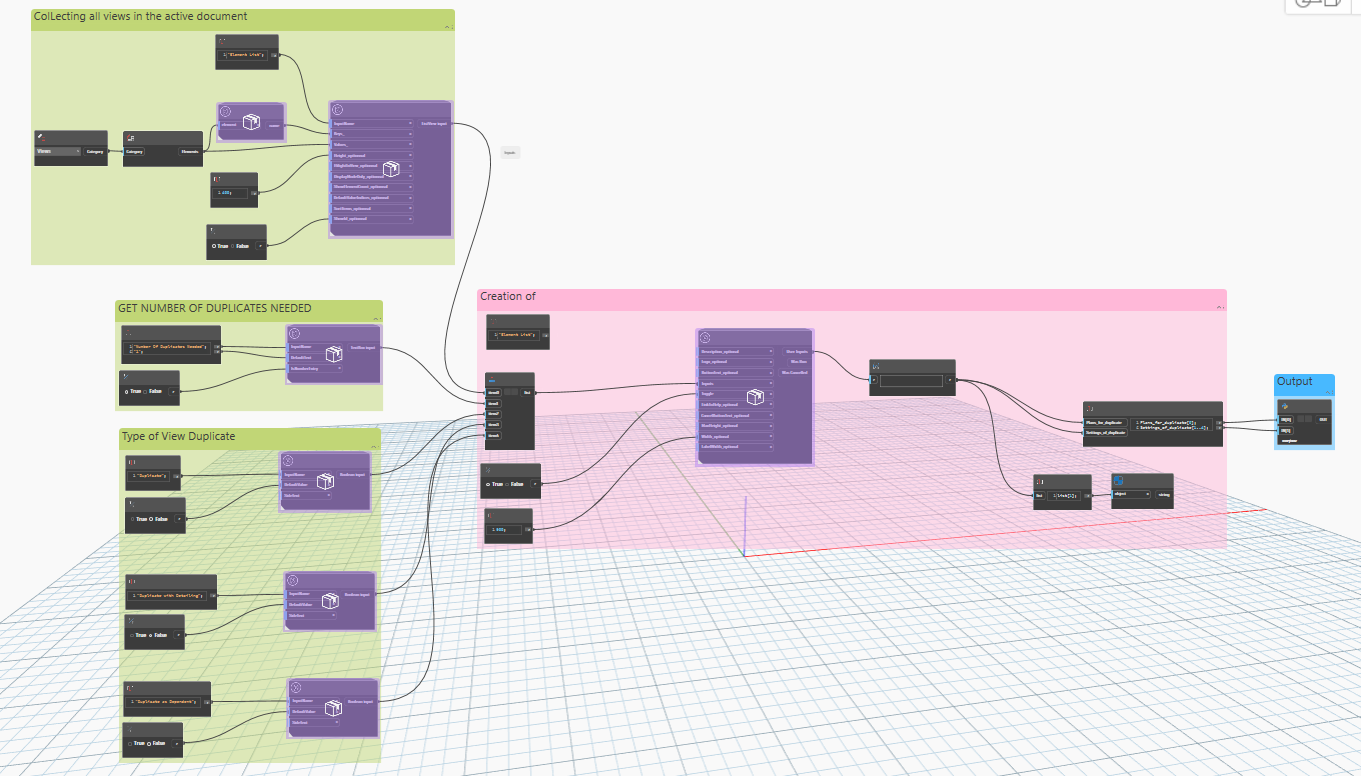Click the list-create node icon in Creation group
1361x776 pixels.
coord(491,380)
